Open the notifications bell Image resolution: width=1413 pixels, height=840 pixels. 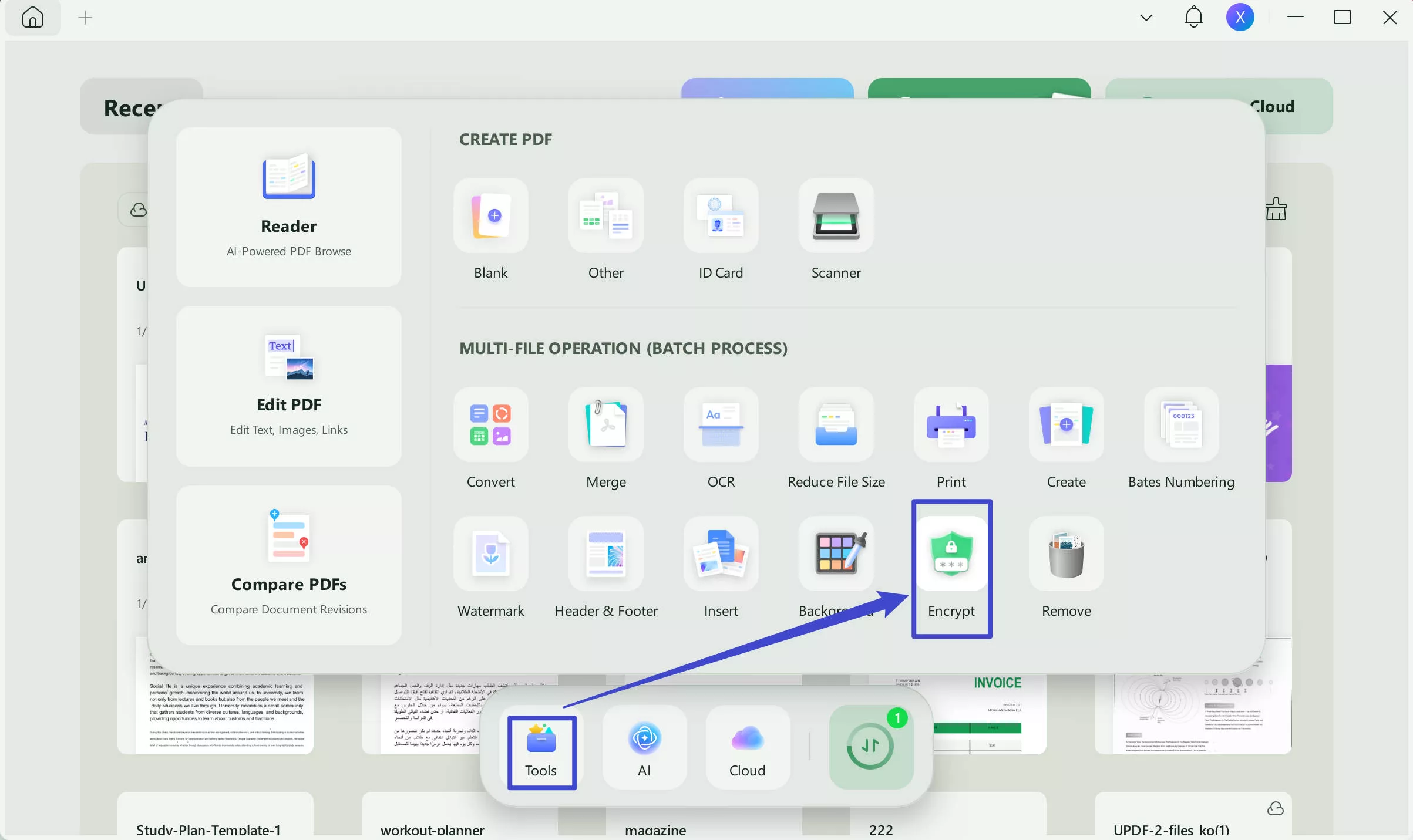pos(1193,18)
